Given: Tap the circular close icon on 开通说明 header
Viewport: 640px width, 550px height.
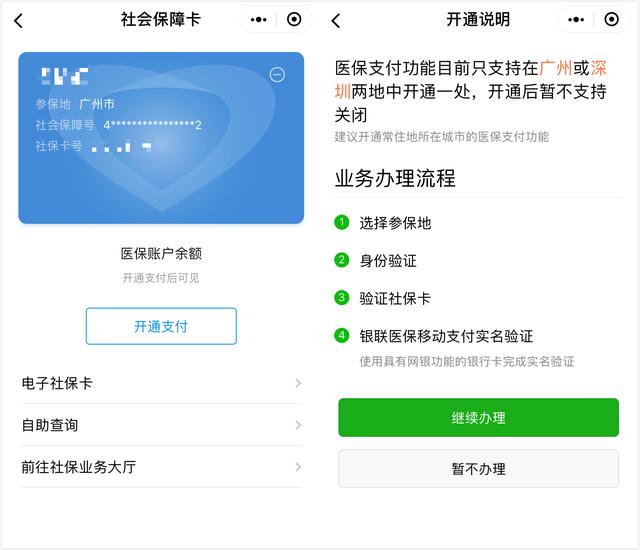Looking at the screenshot, I should 611,19.
